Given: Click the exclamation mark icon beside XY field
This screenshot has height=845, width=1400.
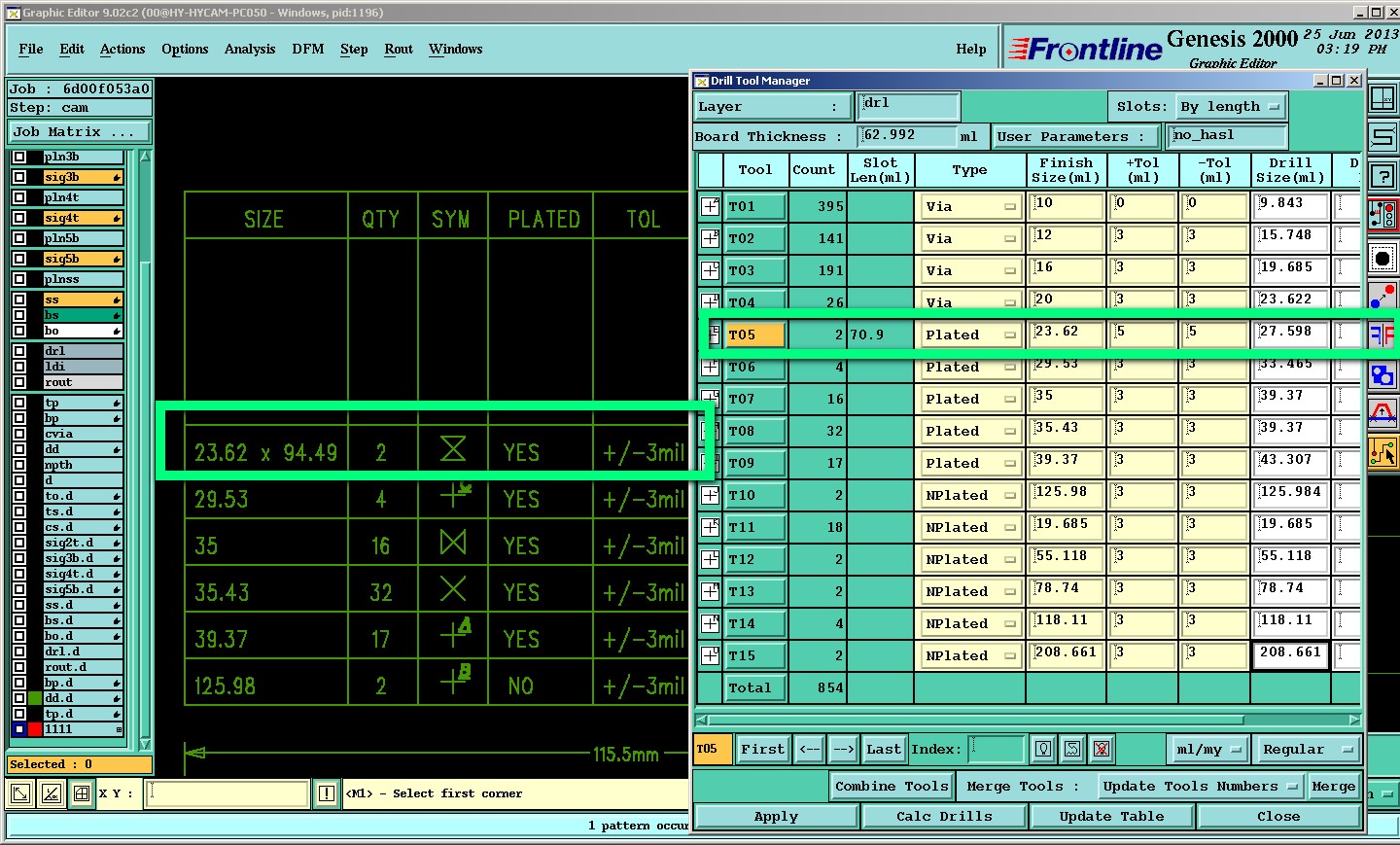Looking at the screenshot, I should coord(327,793).
